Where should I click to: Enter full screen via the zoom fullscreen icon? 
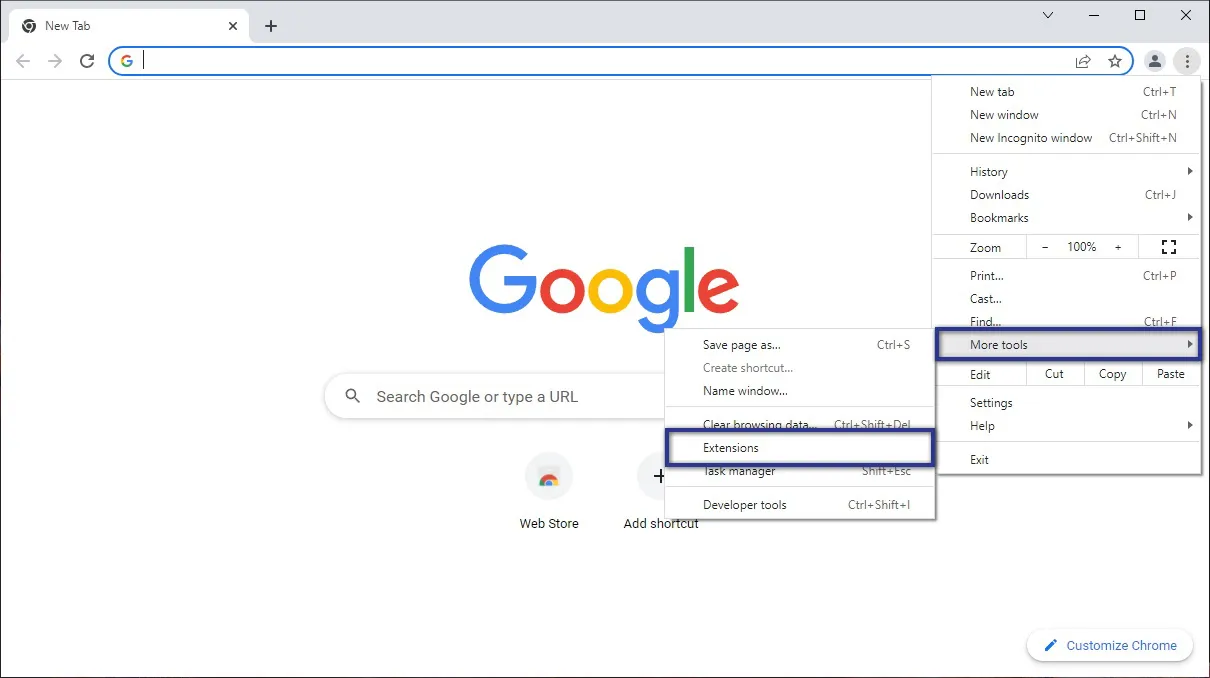point(1168,246)
